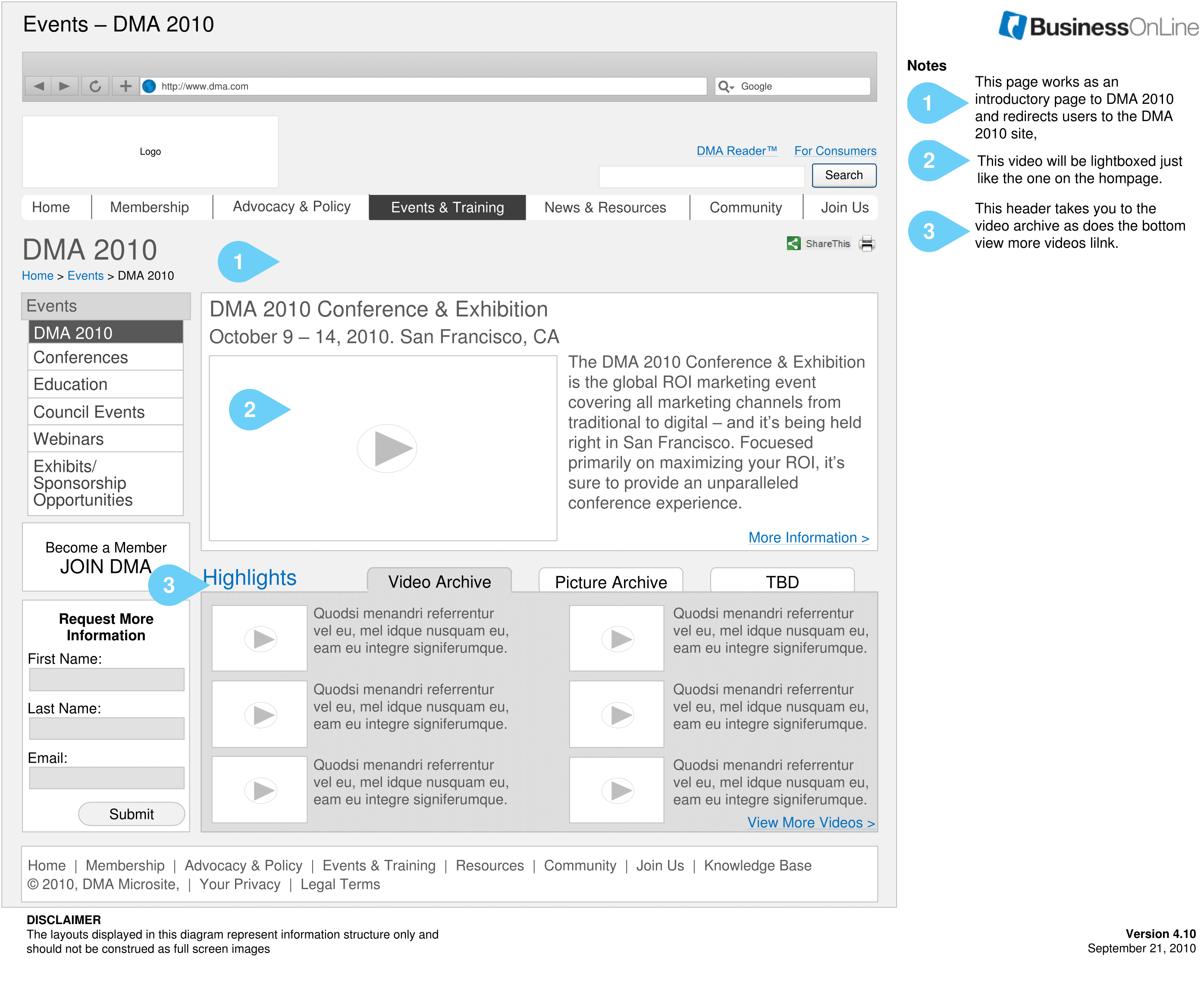The image size is (1204, 981).
Task: Click Home in the footer
Action: coord(47,865)
